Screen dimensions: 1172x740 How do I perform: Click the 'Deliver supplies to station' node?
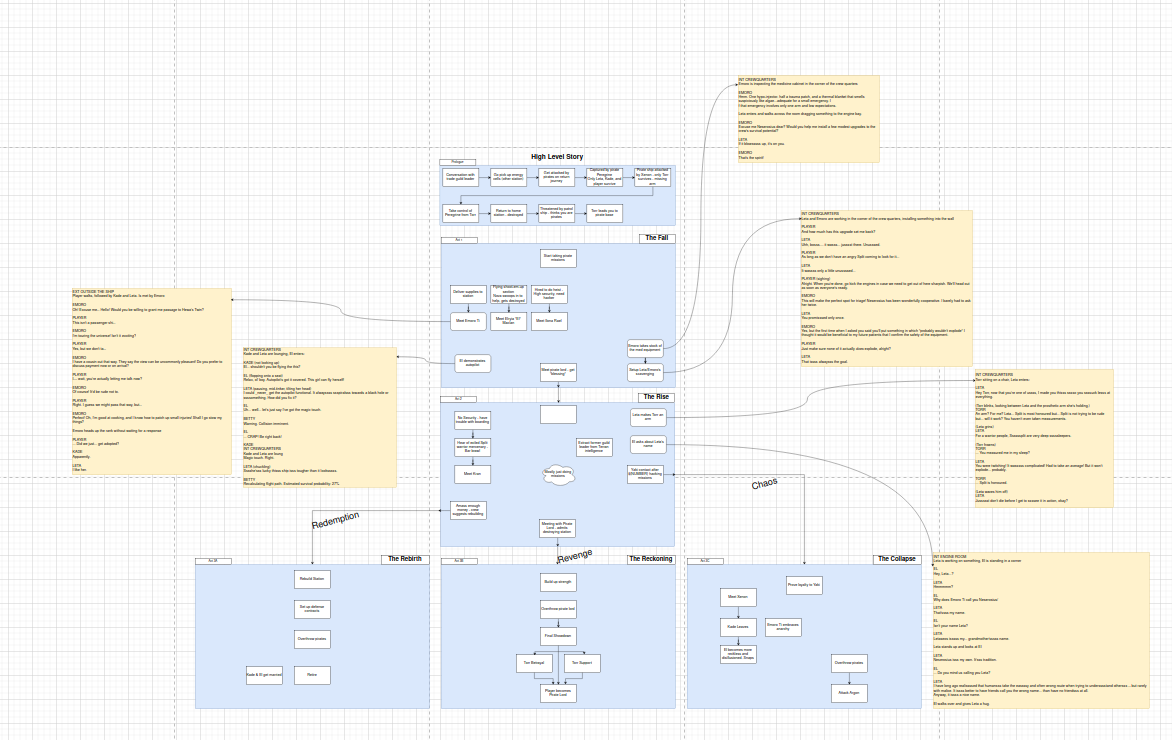[x=469, y=295]
